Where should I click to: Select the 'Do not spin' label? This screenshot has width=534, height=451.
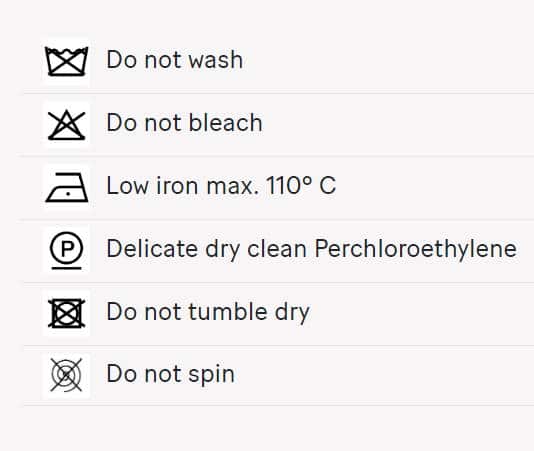pos(171,375)
